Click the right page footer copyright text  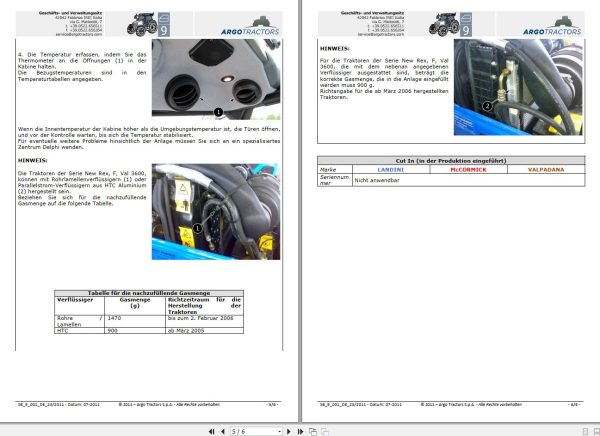[471, 404]
